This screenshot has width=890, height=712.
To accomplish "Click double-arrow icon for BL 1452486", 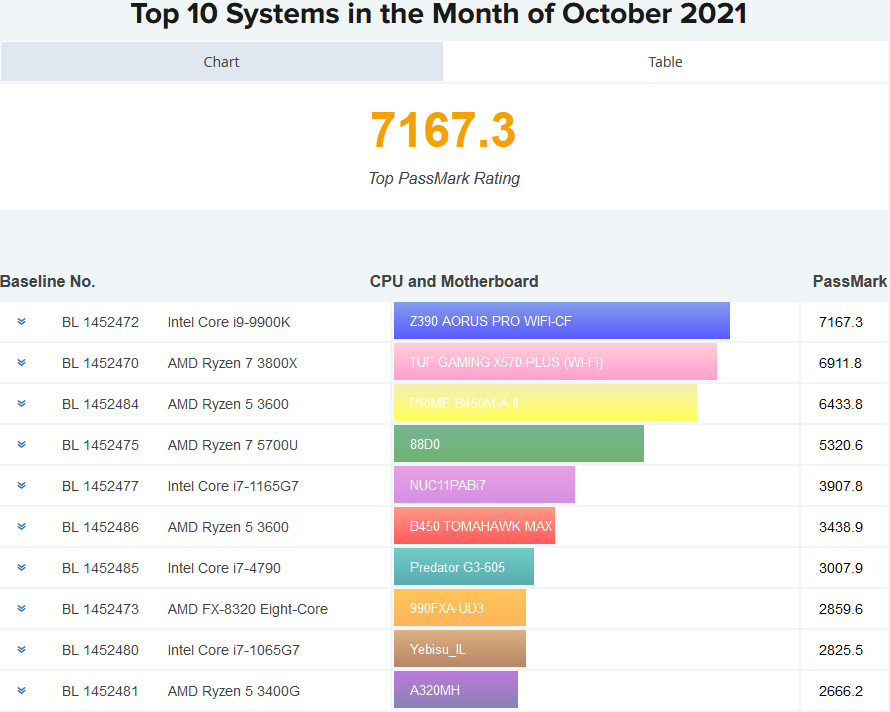I will pos(22,526).
